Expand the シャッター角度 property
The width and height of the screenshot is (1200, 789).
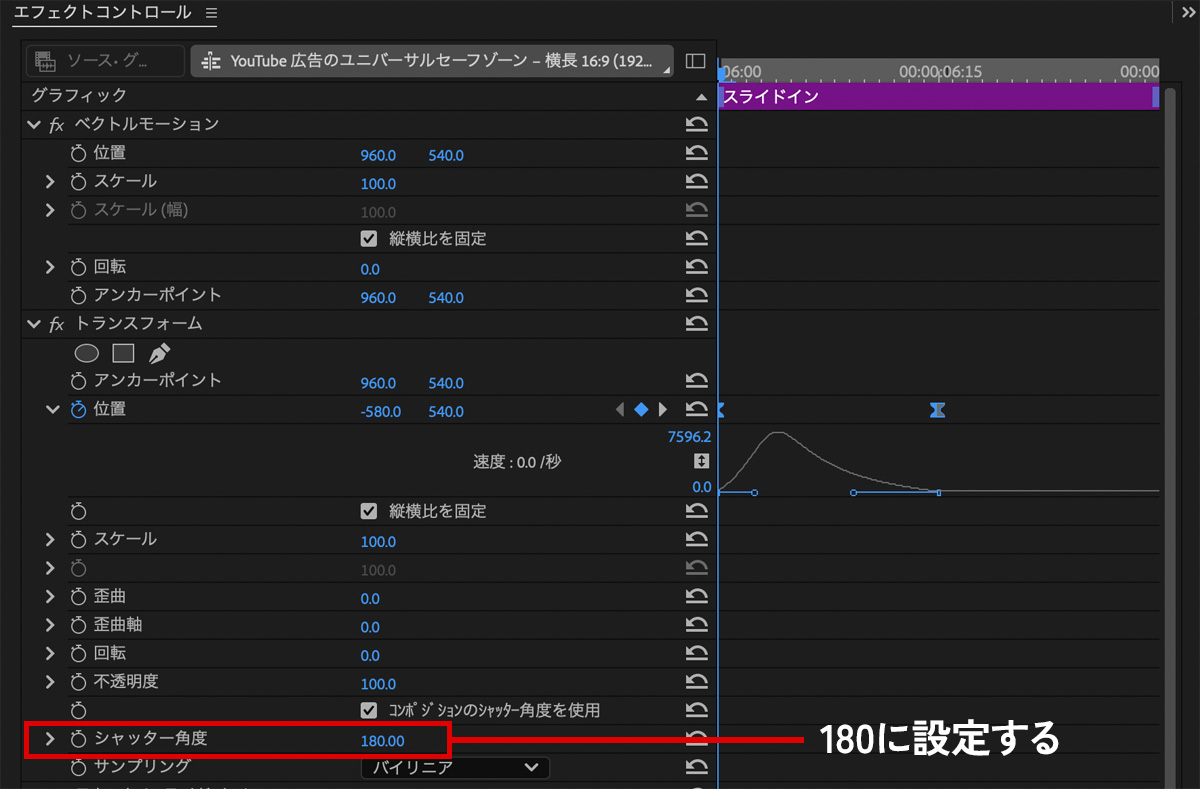tap(50, 740)
